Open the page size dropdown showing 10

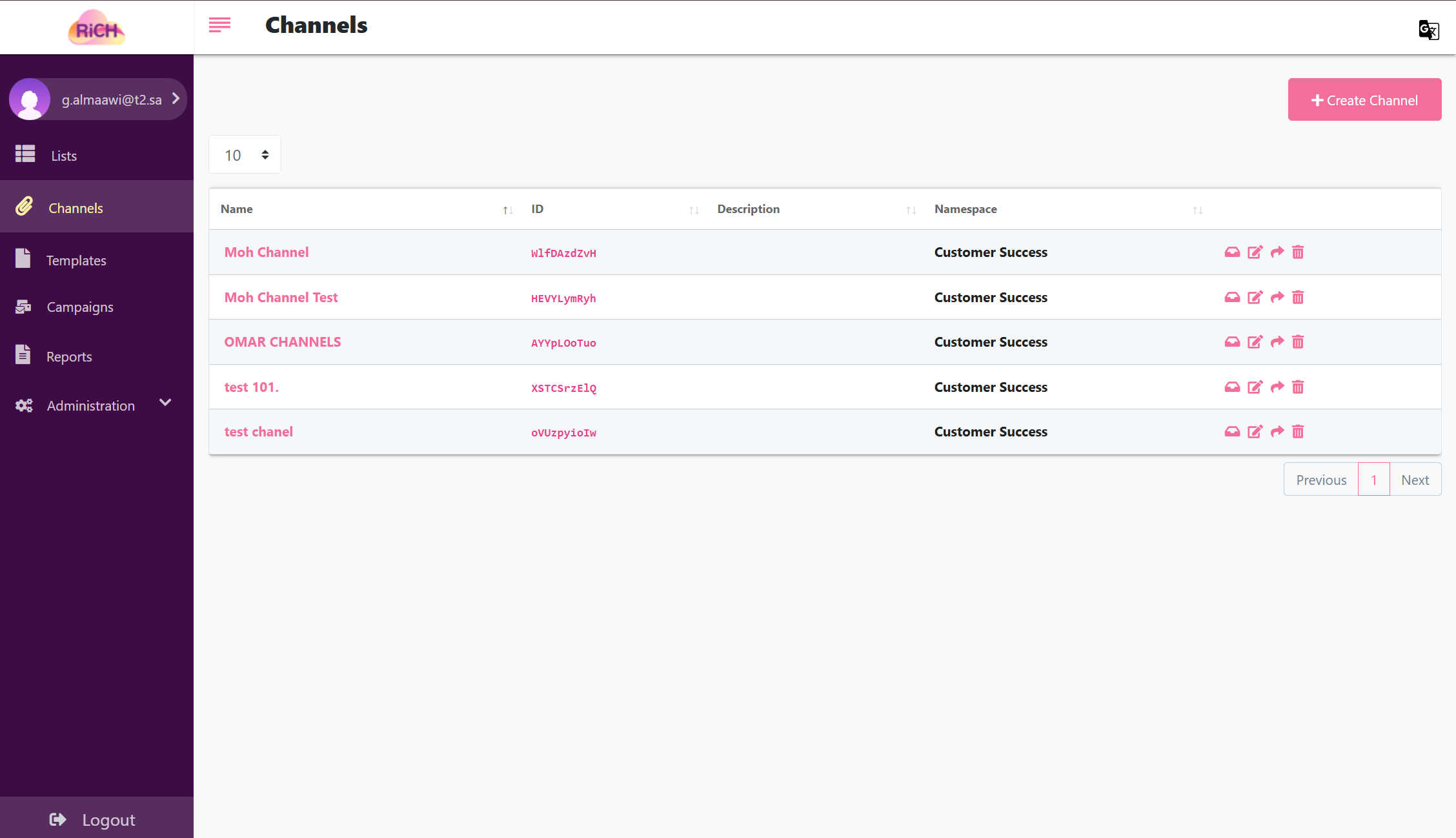245,155
